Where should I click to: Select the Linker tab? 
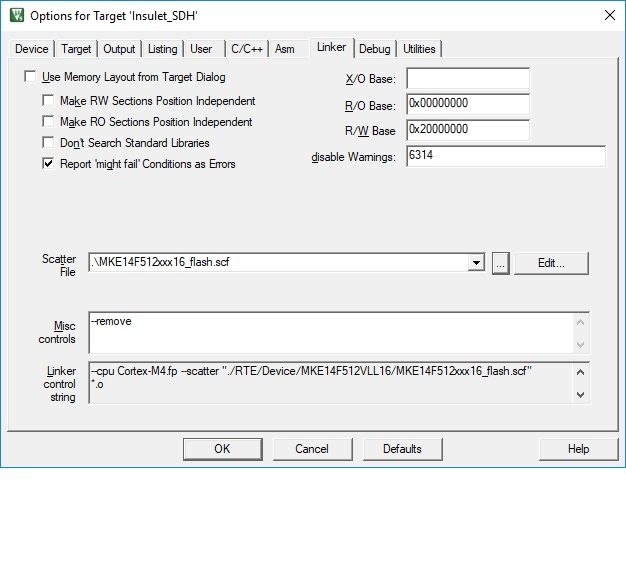pyautogui.click(x=331, y=48)
